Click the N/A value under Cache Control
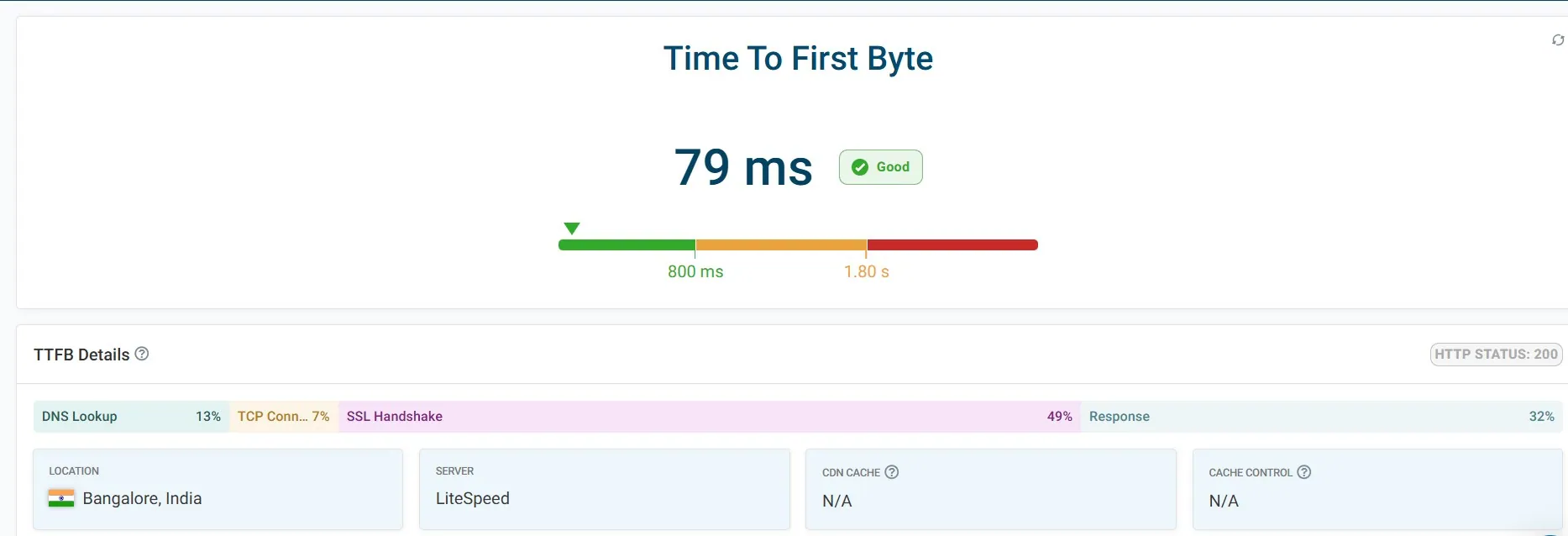 pos(1224,501)
